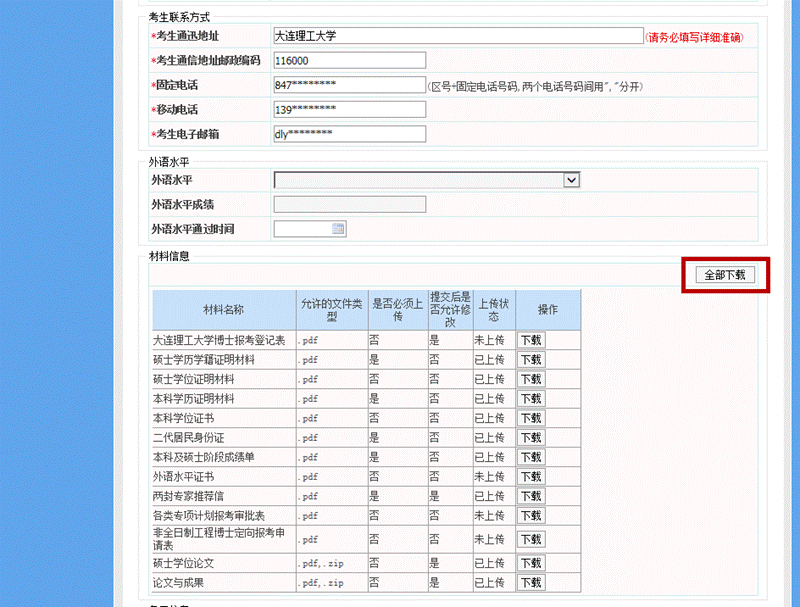Download 硕士学历学籍证明材料 file
This screenshot has width=800, height=607.
530,359
